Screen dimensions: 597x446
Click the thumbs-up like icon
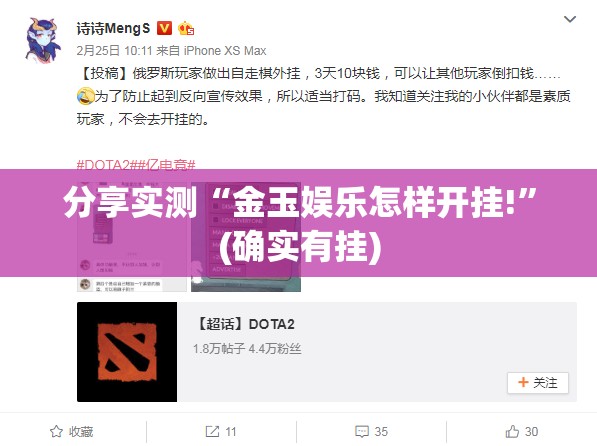point(512,432)
